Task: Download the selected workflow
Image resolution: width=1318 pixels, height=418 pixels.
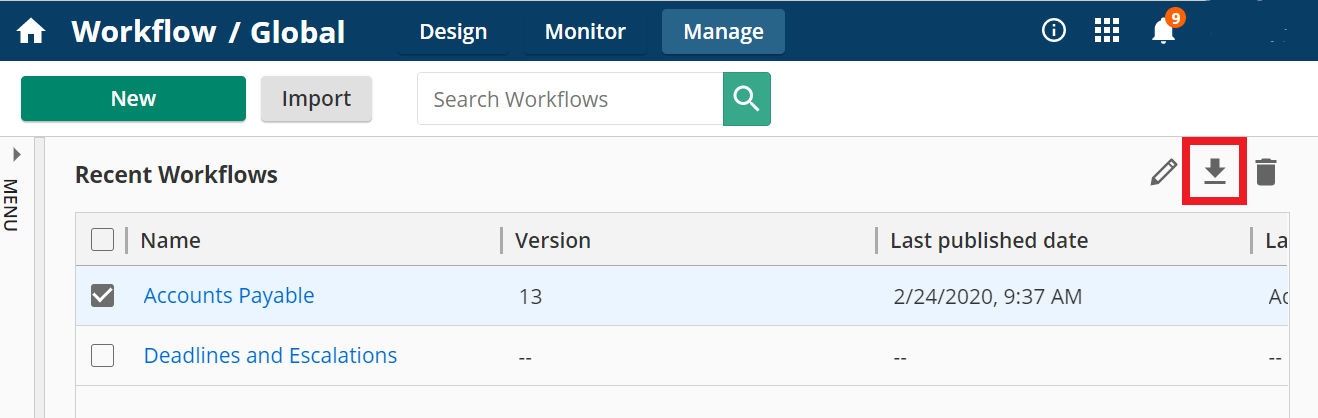Action: pos(1214,173)
